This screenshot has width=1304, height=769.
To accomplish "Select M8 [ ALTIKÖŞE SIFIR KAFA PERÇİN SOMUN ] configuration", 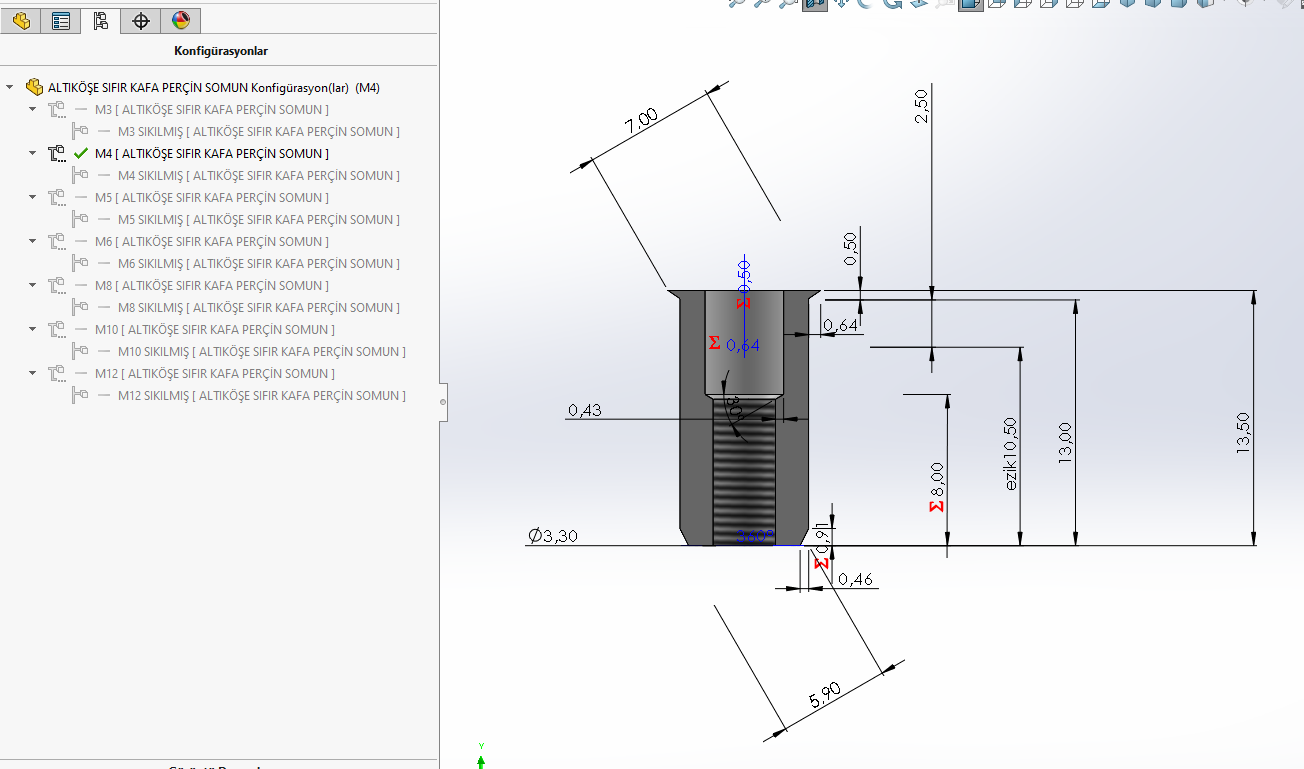I will pyautogui.click(x=211, y=285).
